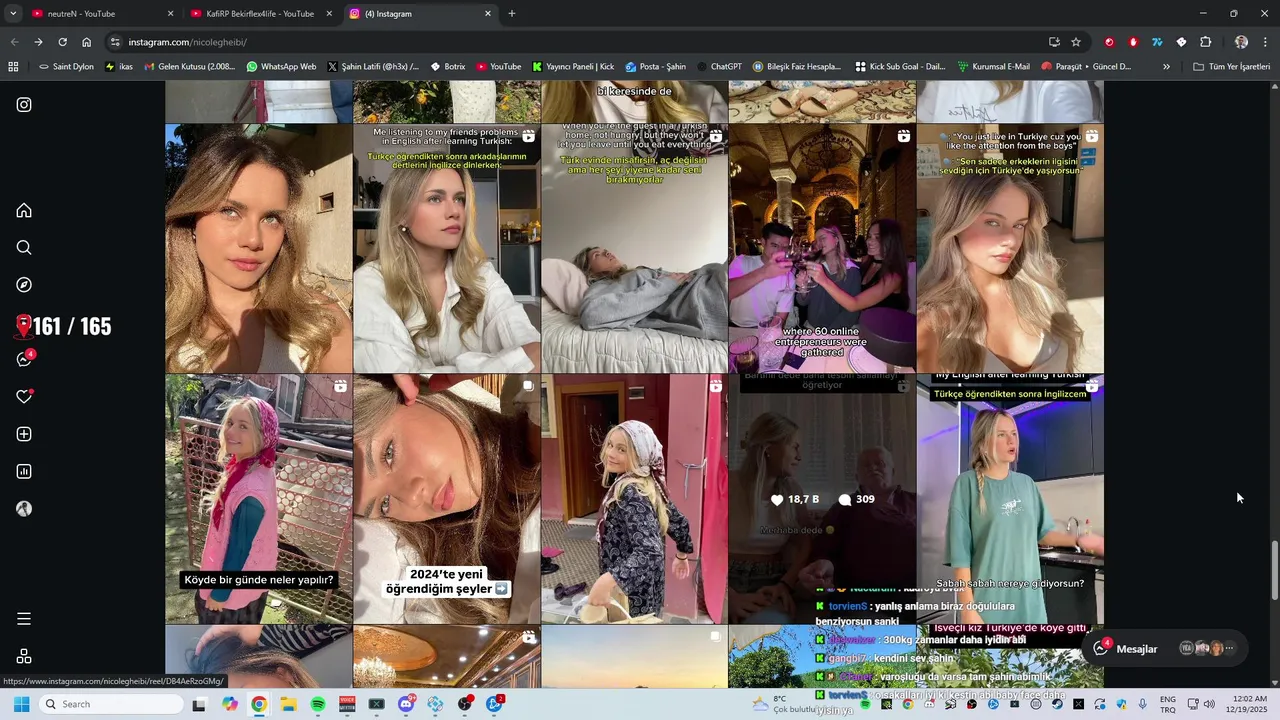The width and height of the screenshot is (1280, 720).
Task: Open reel about listening to friends' problems in English
Action: tap(447, 248)
